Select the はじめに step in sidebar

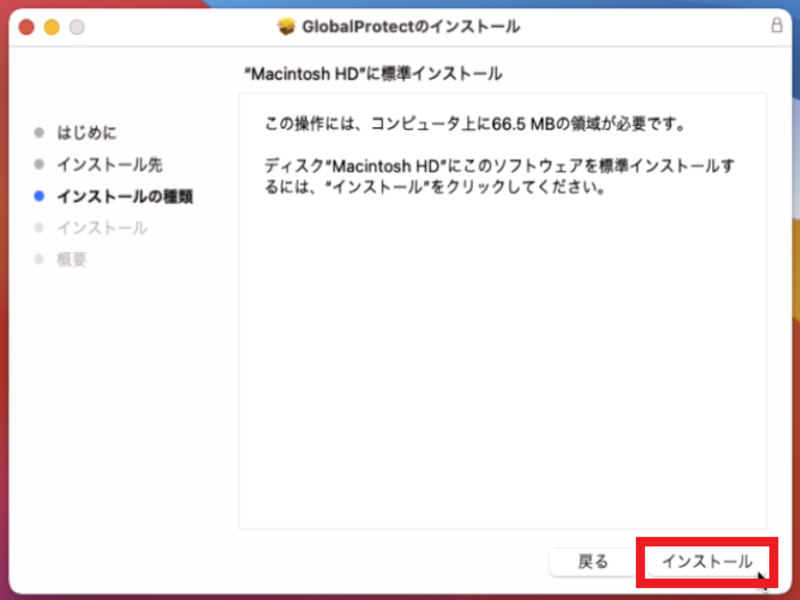pos(87,133)
